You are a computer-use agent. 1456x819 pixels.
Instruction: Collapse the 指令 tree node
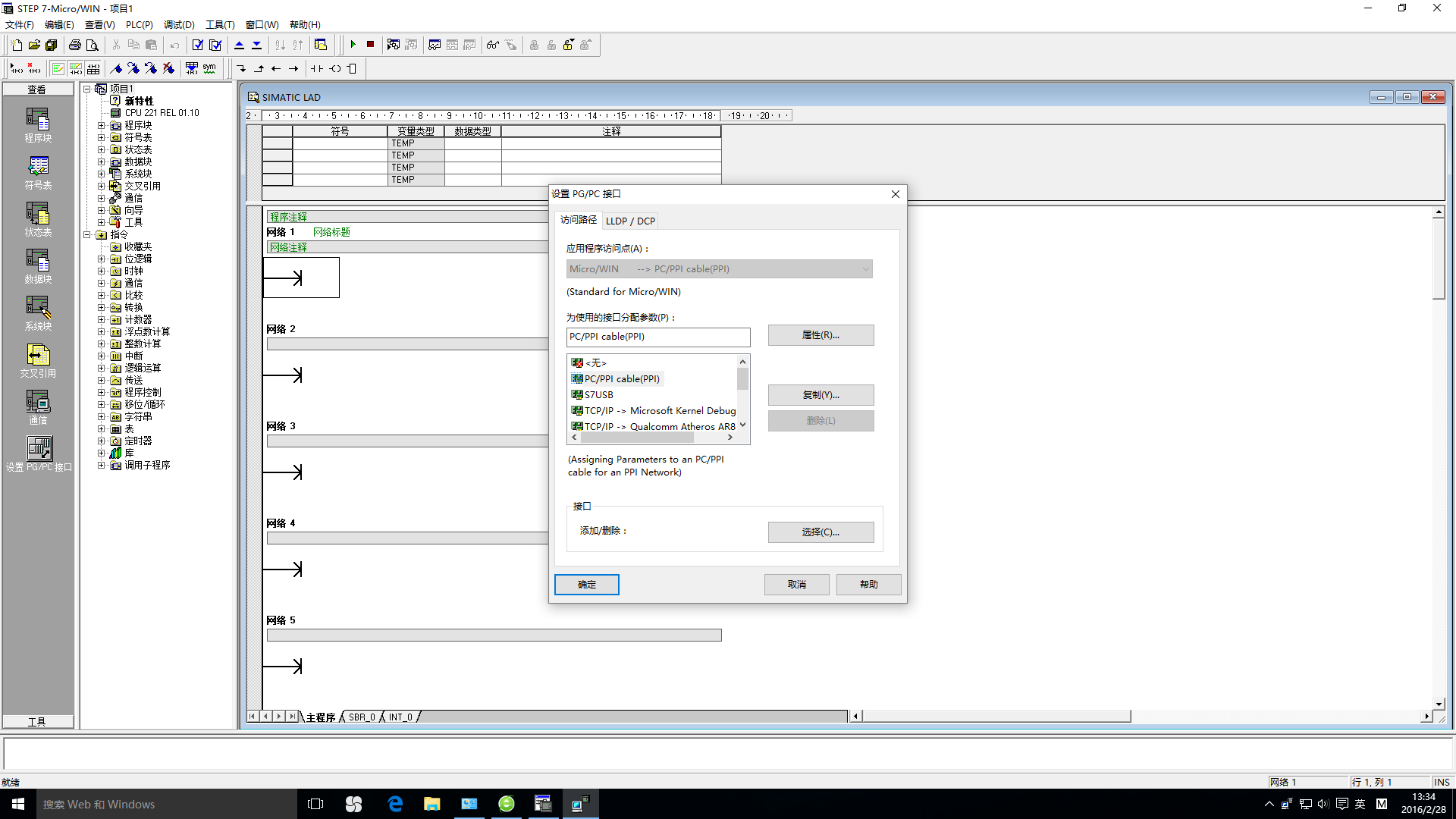click(x=87, y=235)
